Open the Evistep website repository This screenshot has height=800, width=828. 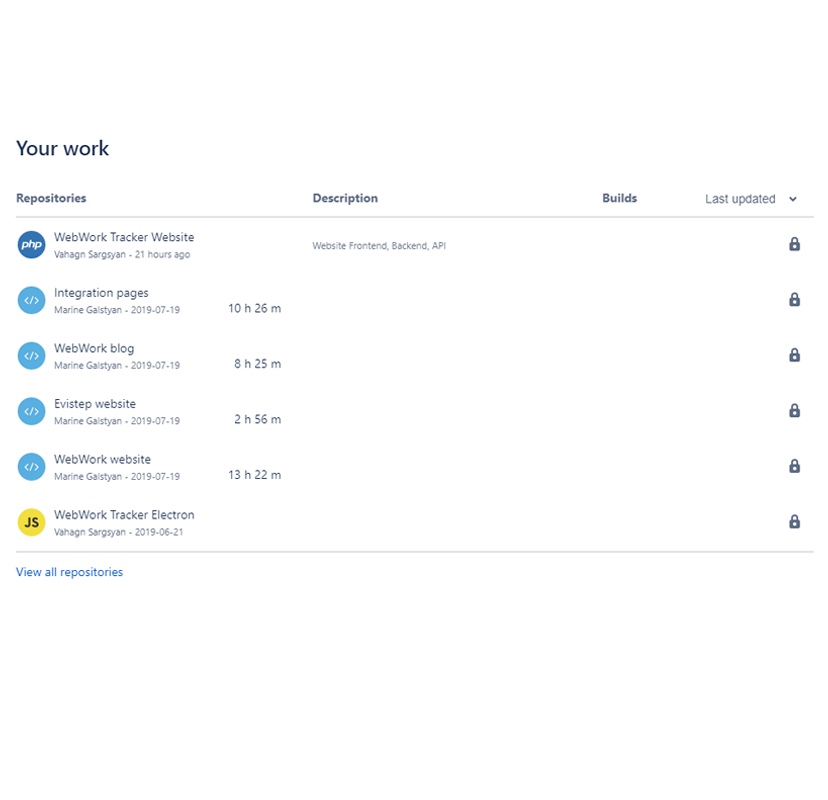click(x=95, y=404)
